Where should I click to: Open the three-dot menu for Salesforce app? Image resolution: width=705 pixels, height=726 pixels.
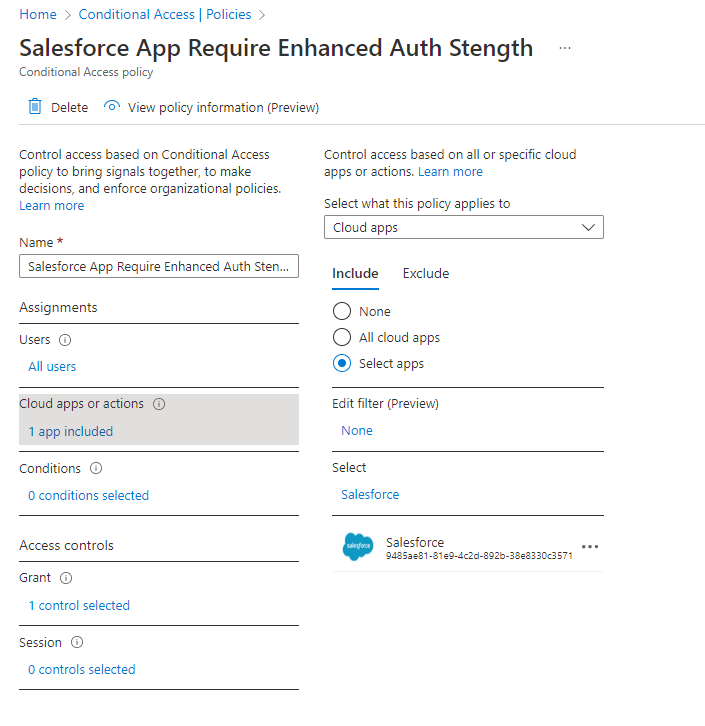590,547
